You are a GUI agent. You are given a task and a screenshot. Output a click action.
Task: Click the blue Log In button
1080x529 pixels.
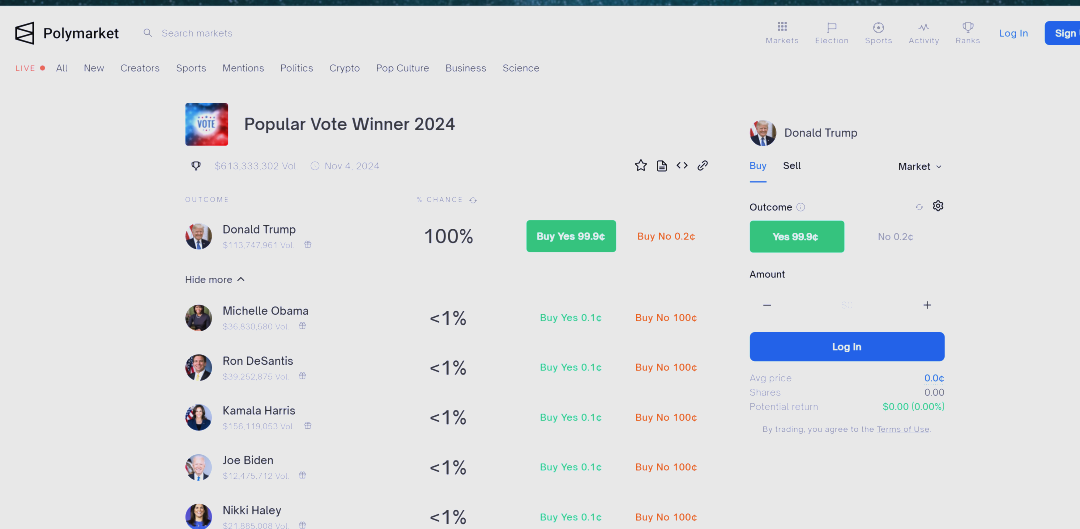click(x=847, y=346)
